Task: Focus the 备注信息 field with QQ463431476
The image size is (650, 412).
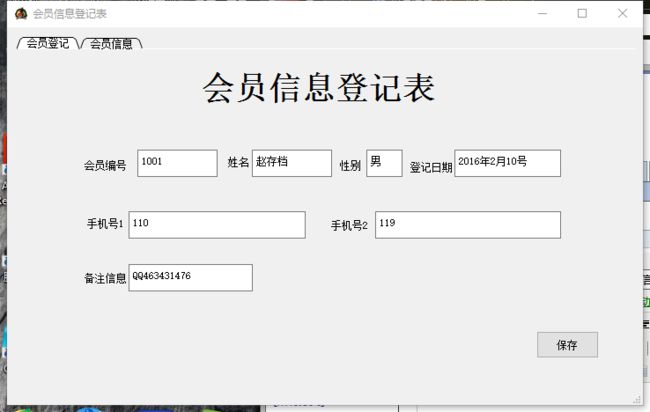Action: [190, 278]
